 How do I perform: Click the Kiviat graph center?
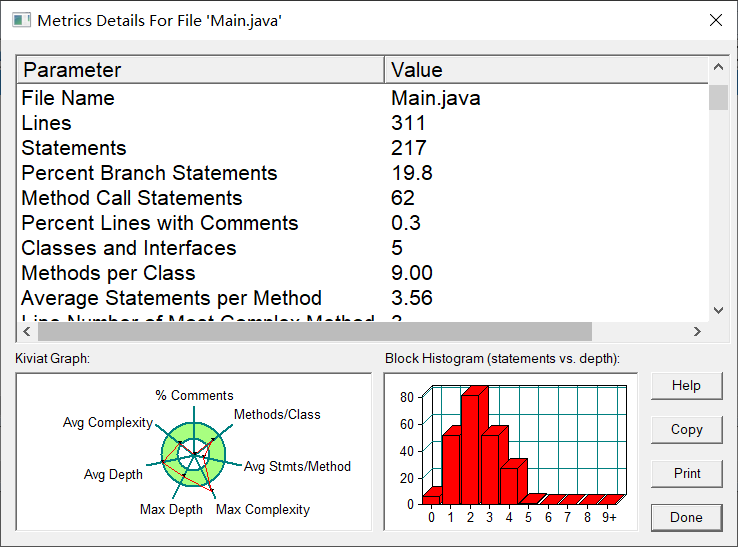[194, 454]
